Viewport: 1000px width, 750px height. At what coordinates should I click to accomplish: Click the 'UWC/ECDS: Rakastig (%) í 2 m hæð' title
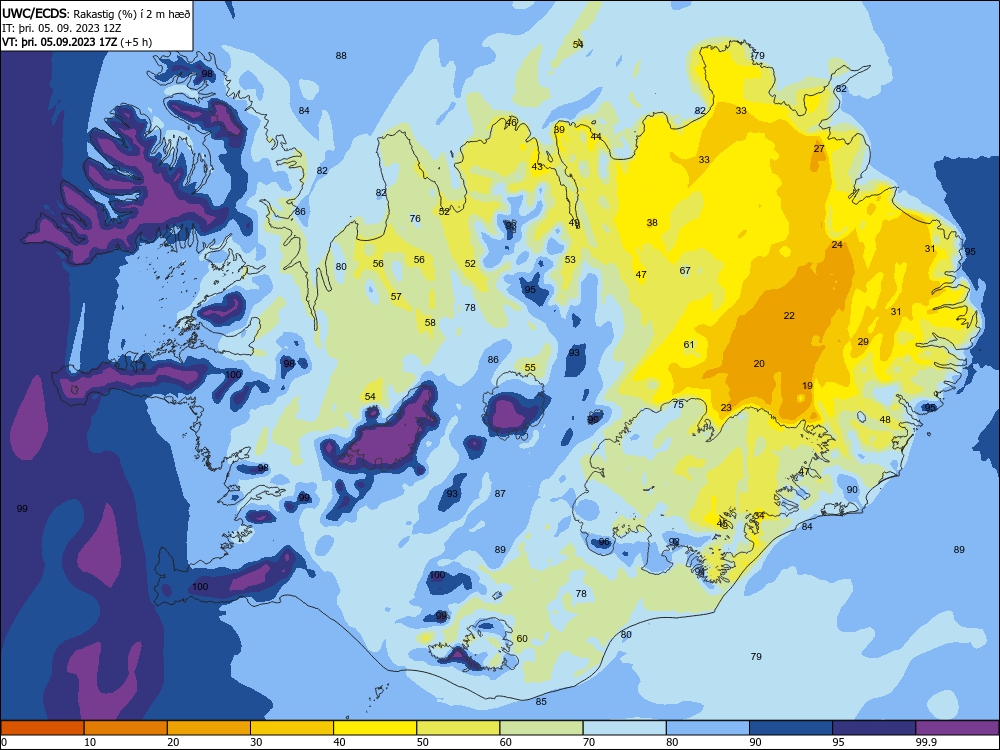tap(96, 13)
